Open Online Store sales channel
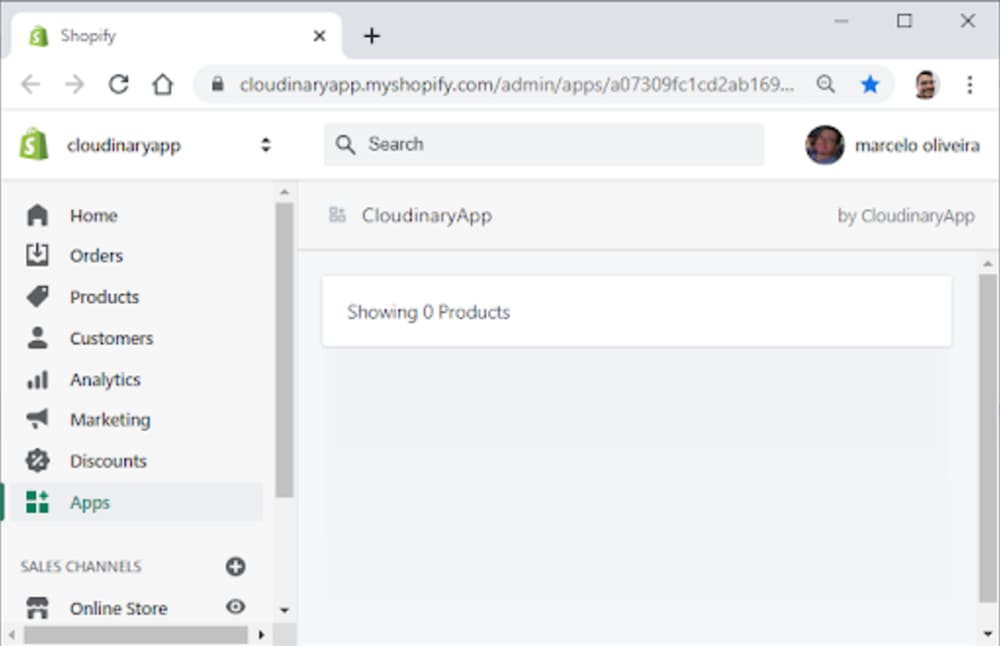The image size is (1000, 646). (119, 608)
